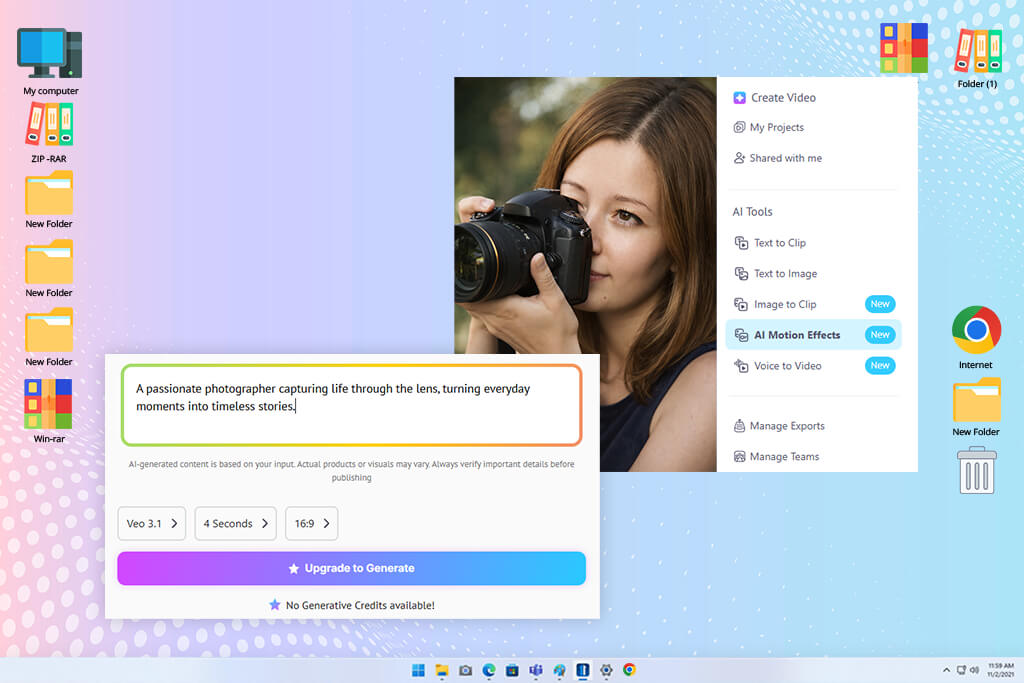Click the Manage Exports icon
This screenshot has width=1024, height=683.
click(x=739, y=426)
